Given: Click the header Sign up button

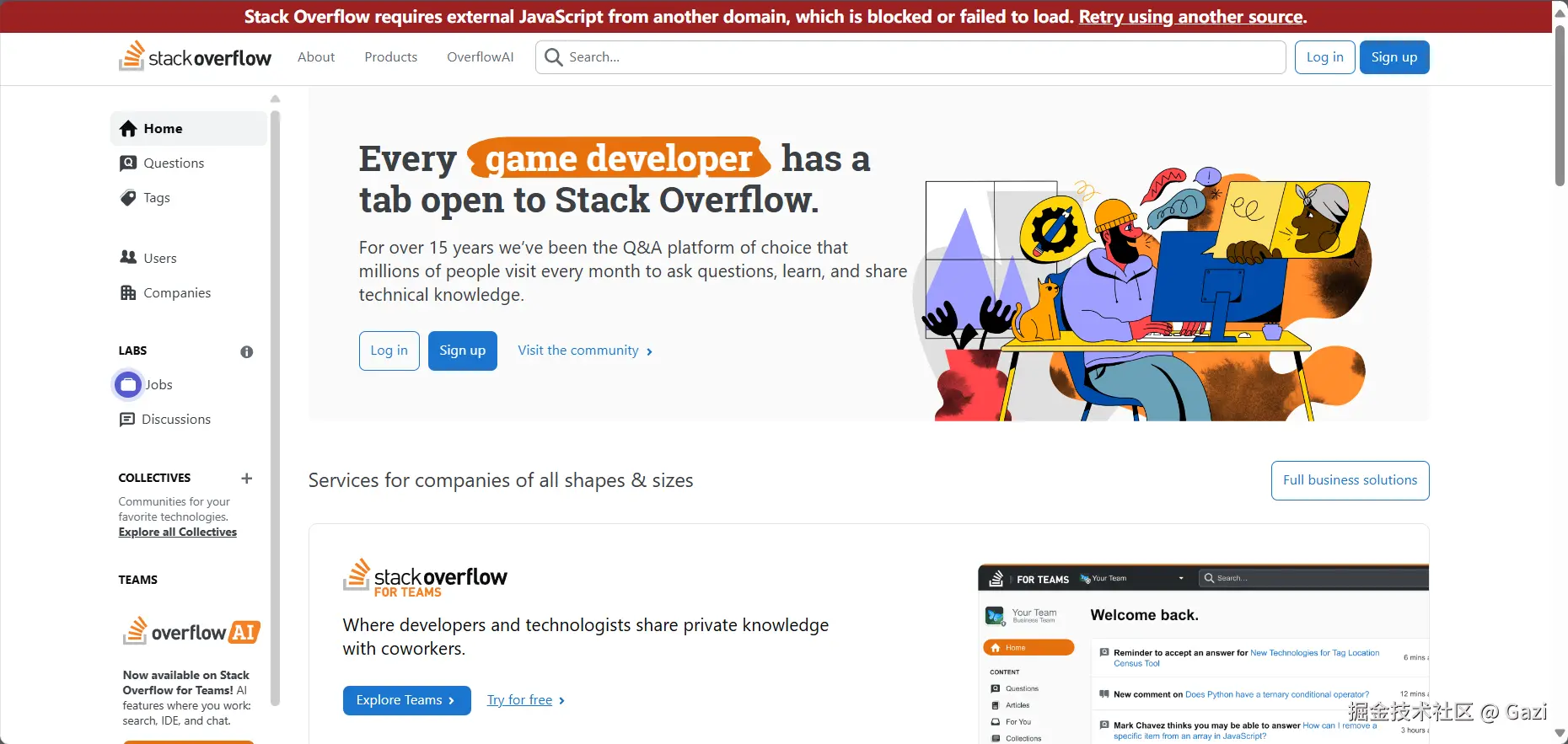Looking at the screenshot, I should tap(1394, 57).
